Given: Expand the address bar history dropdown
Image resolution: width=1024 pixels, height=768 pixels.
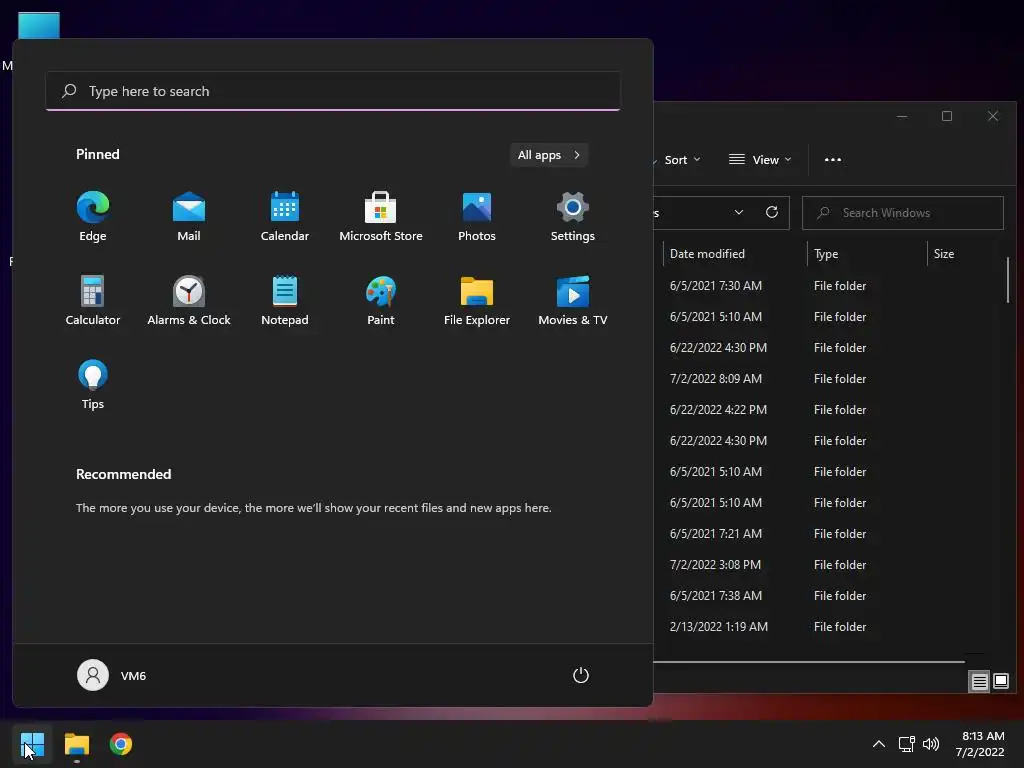Looking at the screenshot, I should [739, 213].
